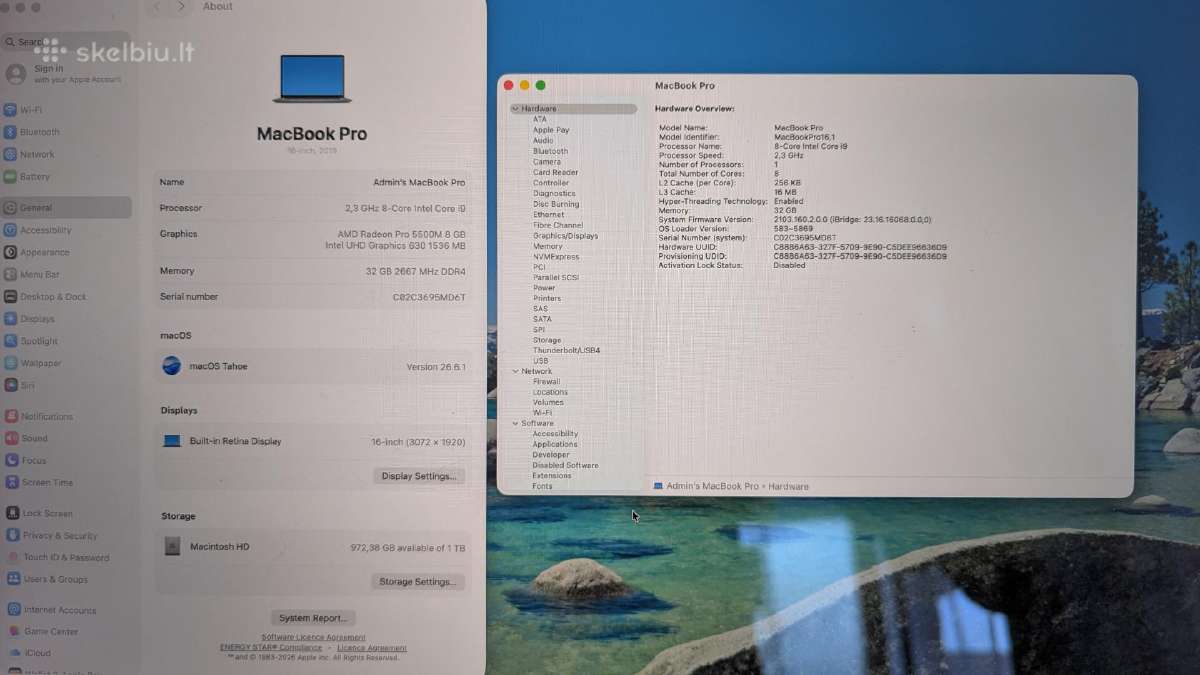Open the Software Licence Agreement link

313,637
